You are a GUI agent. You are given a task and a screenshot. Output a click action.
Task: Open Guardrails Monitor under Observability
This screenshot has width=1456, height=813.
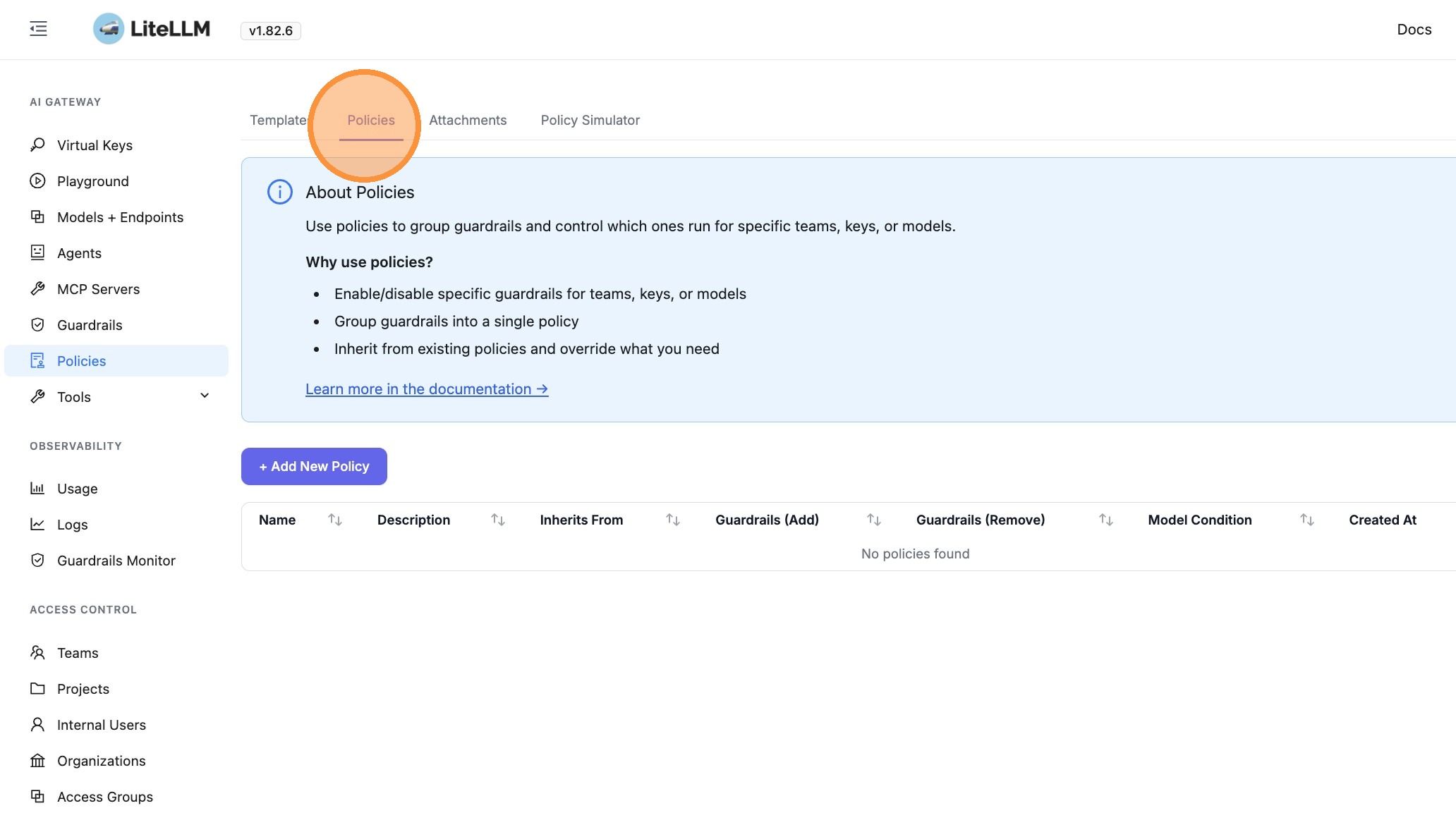(116, 560)
